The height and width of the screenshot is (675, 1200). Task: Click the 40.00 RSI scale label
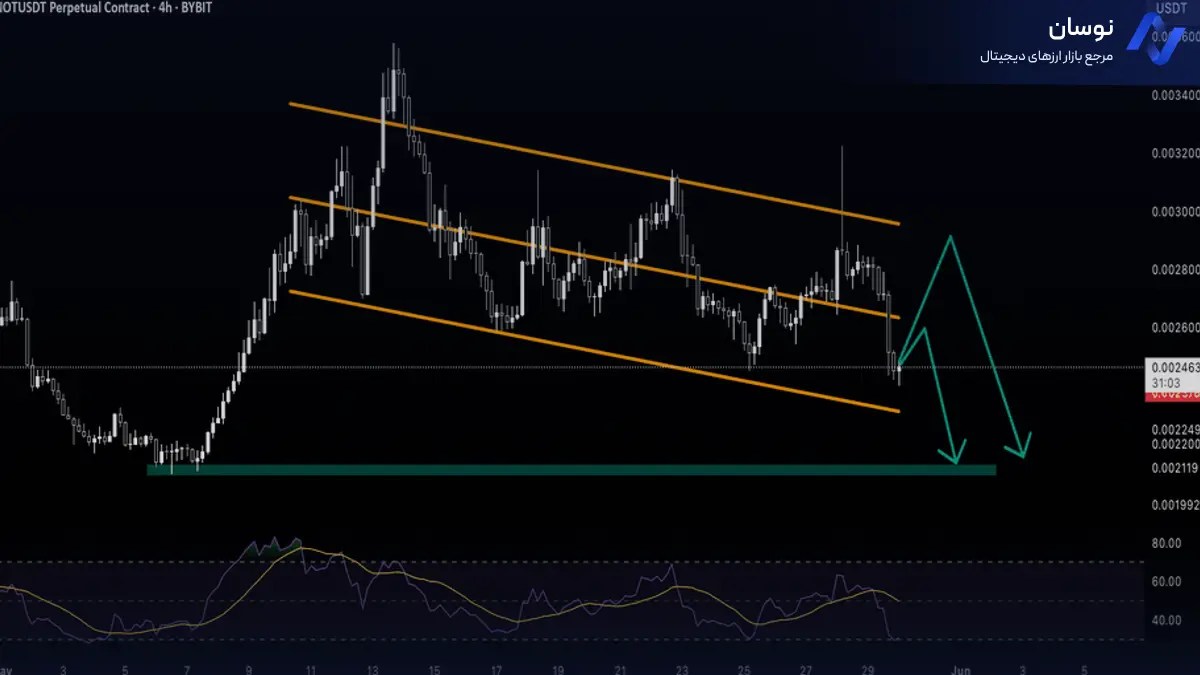[x=1166, y=620]
